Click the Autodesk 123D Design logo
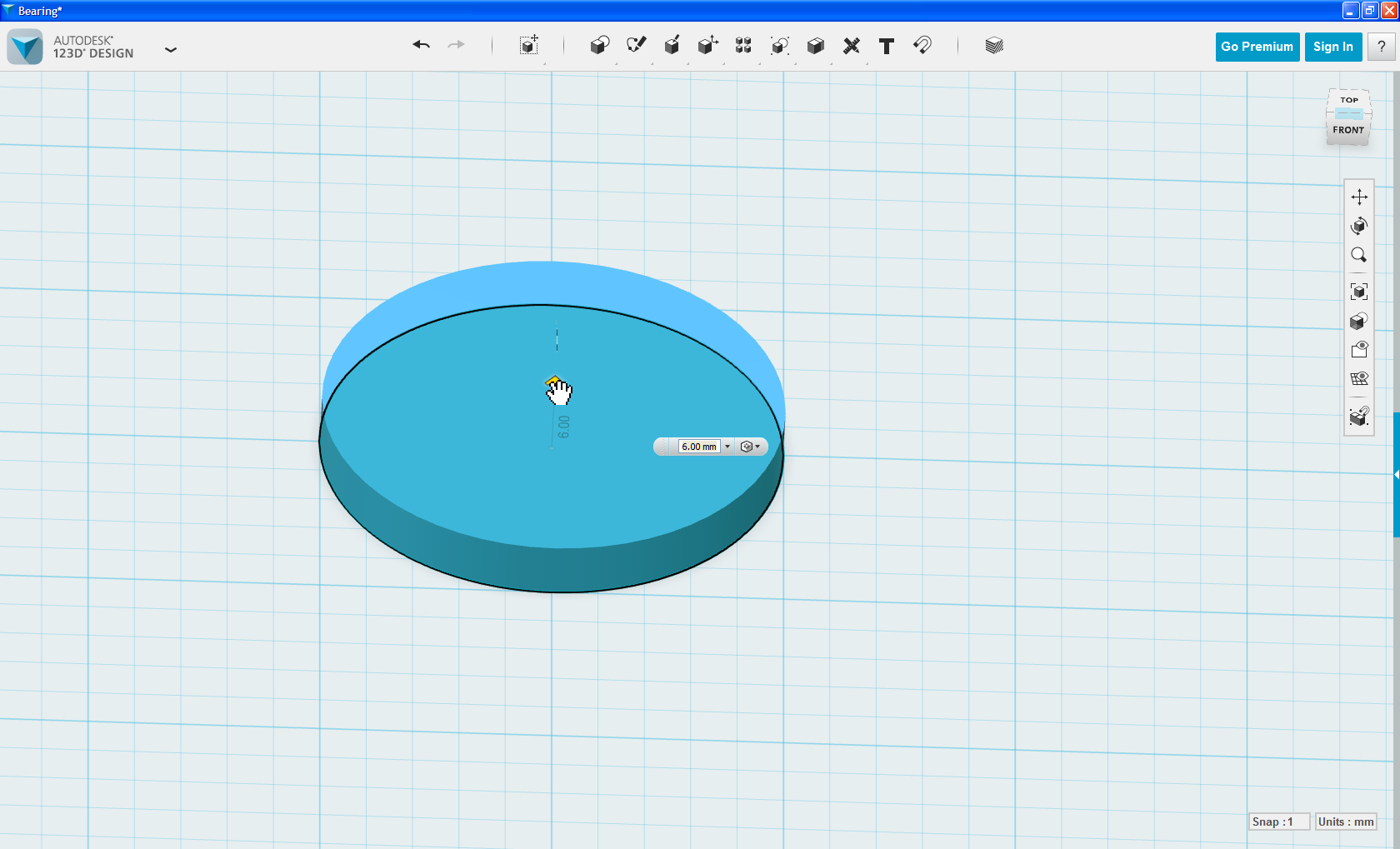 pyautogui.click(x=25, y=47)
